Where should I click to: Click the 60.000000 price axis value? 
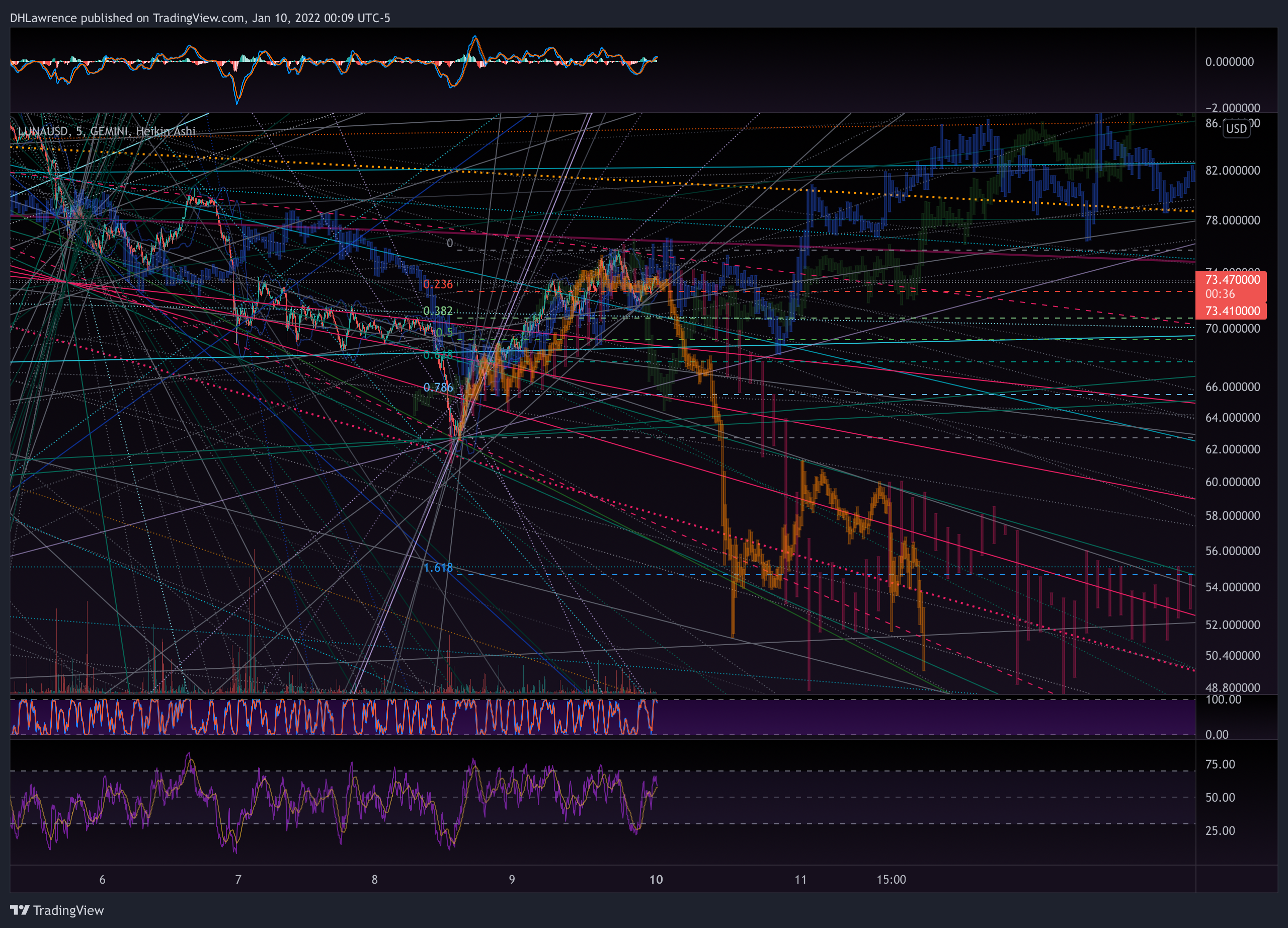click(1232, 482)
